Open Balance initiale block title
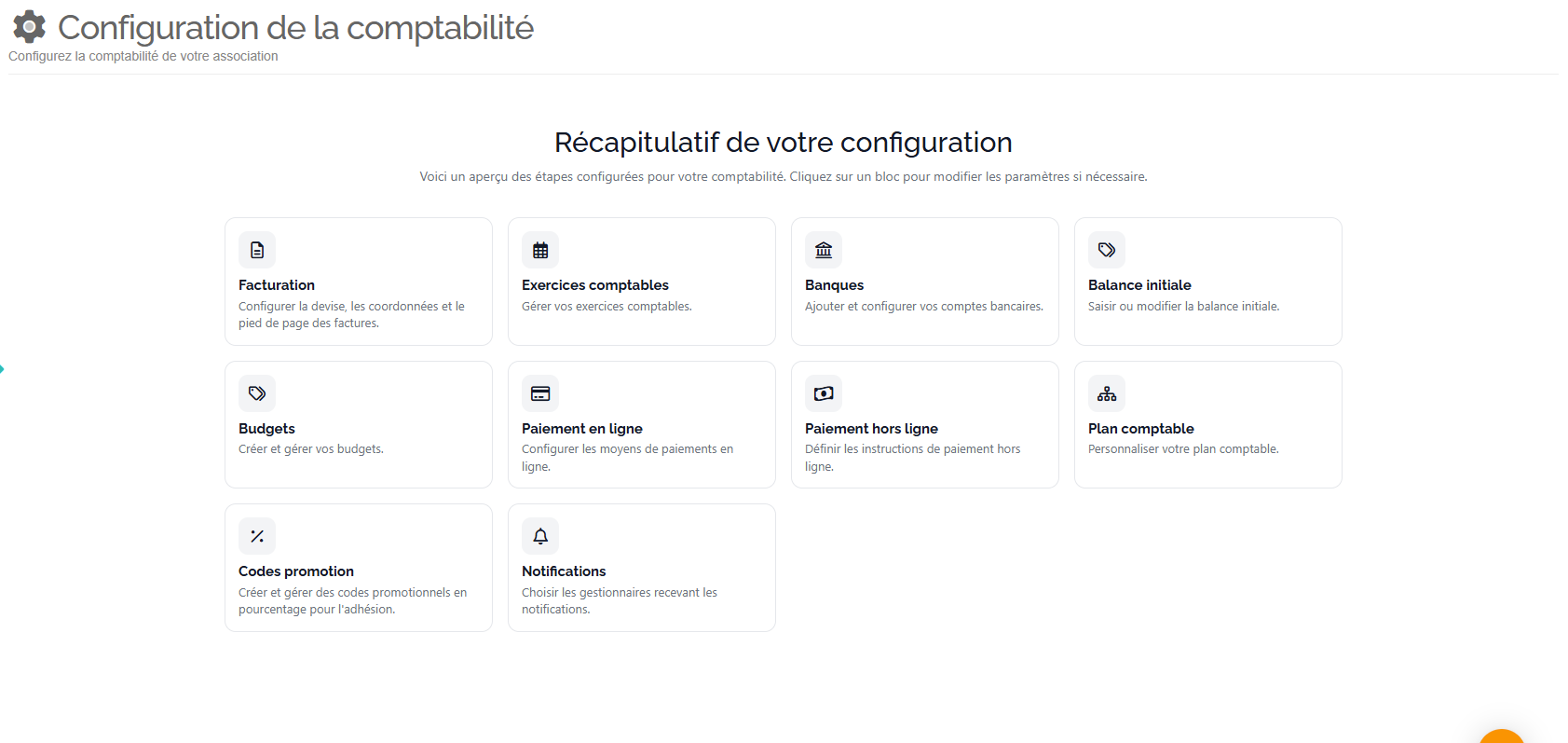Viewport: 1568px width, 743px height. (1139, 285)
